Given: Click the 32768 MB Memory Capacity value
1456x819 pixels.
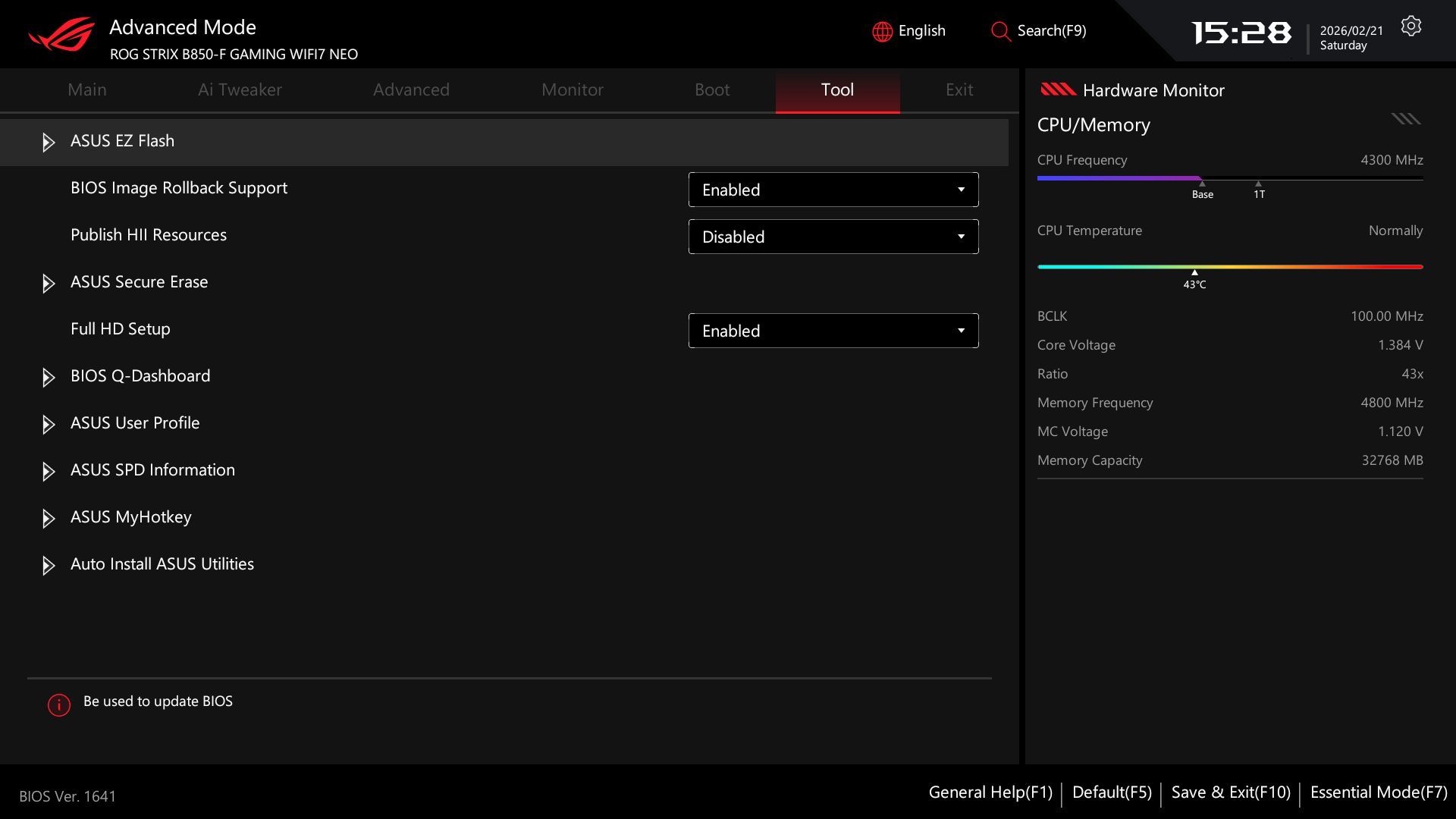Looking at the screenshot, I should (1392, 460).
